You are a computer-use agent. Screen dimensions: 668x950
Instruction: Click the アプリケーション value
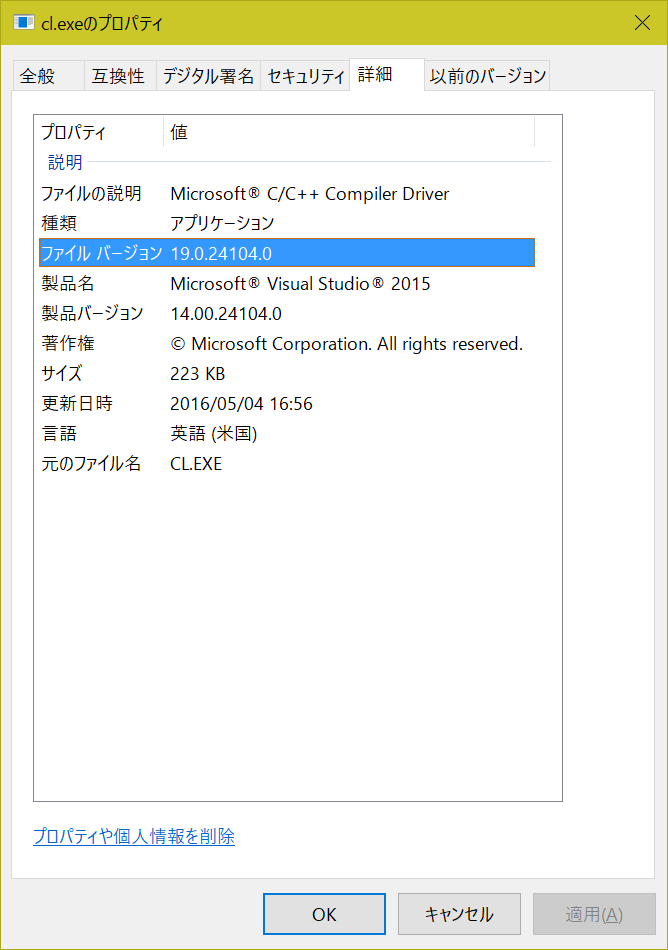(x=222, y=223)
